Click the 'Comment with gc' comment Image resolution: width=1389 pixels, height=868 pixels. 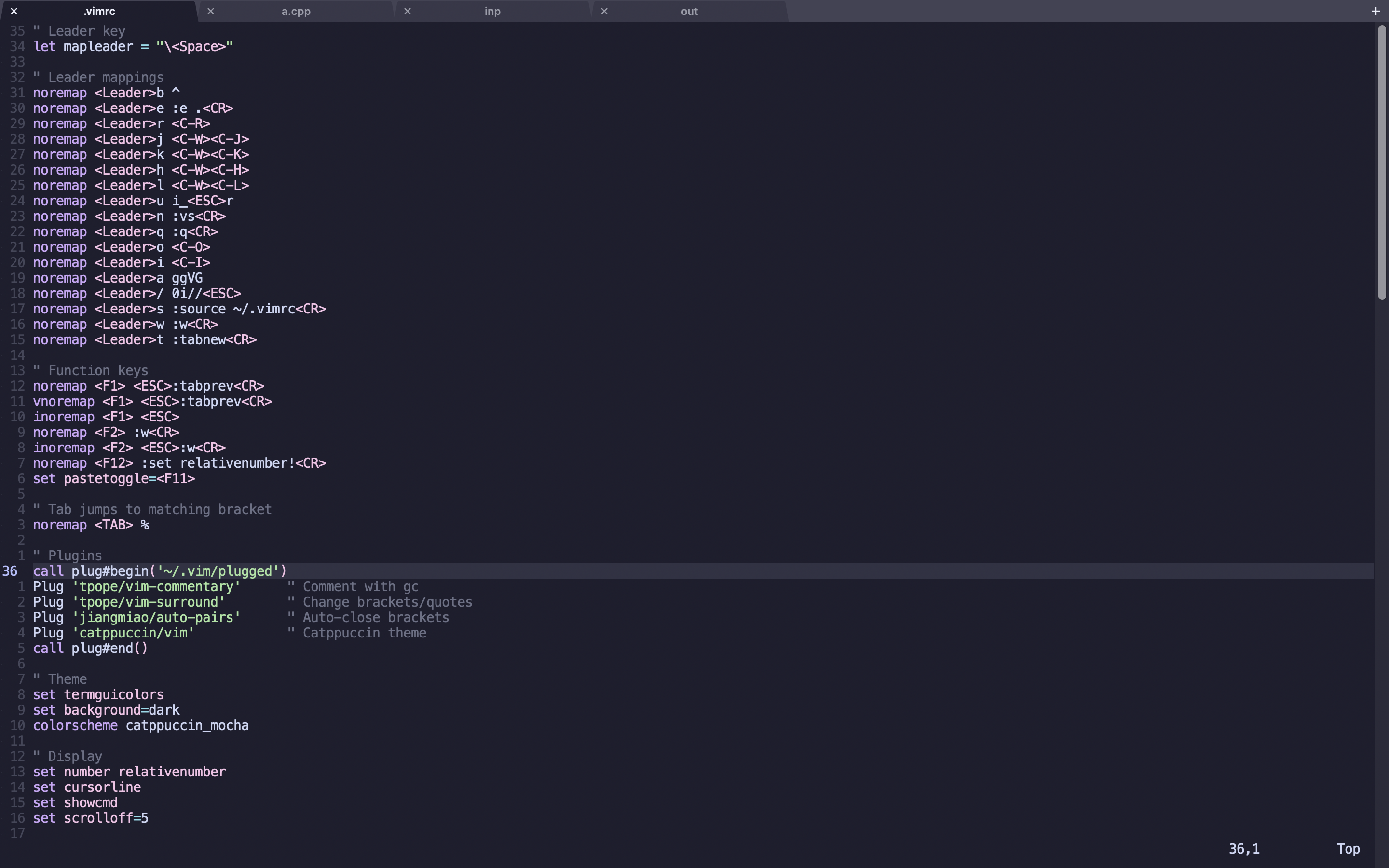click(x=353, y=587)
